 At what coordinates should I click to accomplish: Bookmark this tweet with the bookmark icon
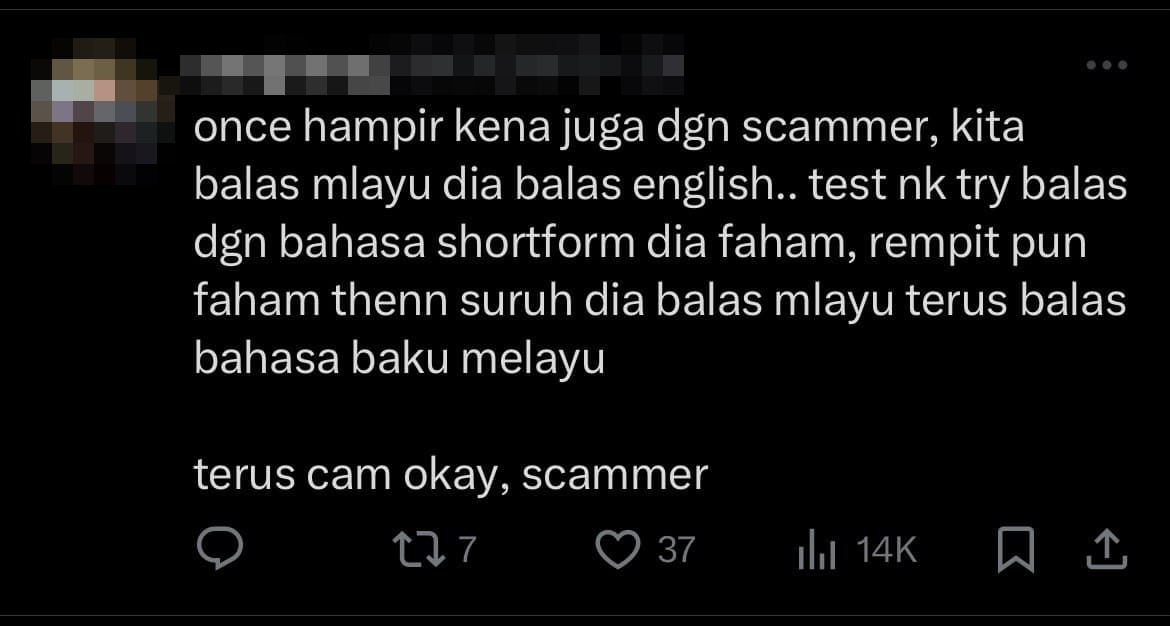coord(1016,550)
